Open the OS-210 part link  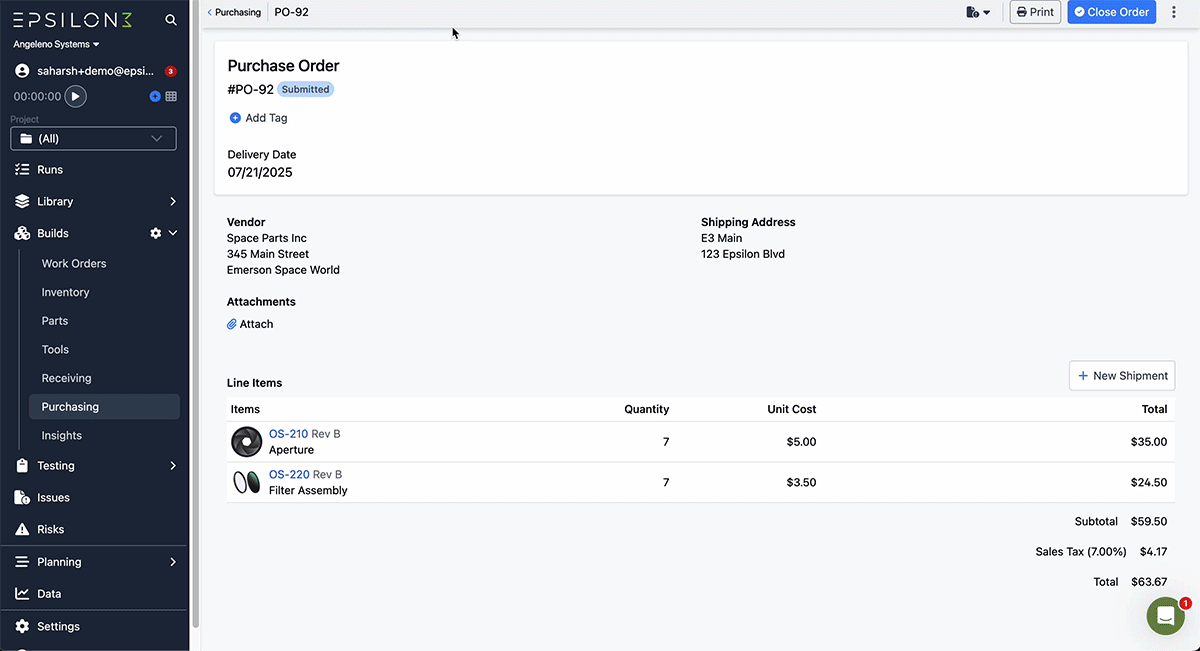pyautogui.click(x=288, y=434)
